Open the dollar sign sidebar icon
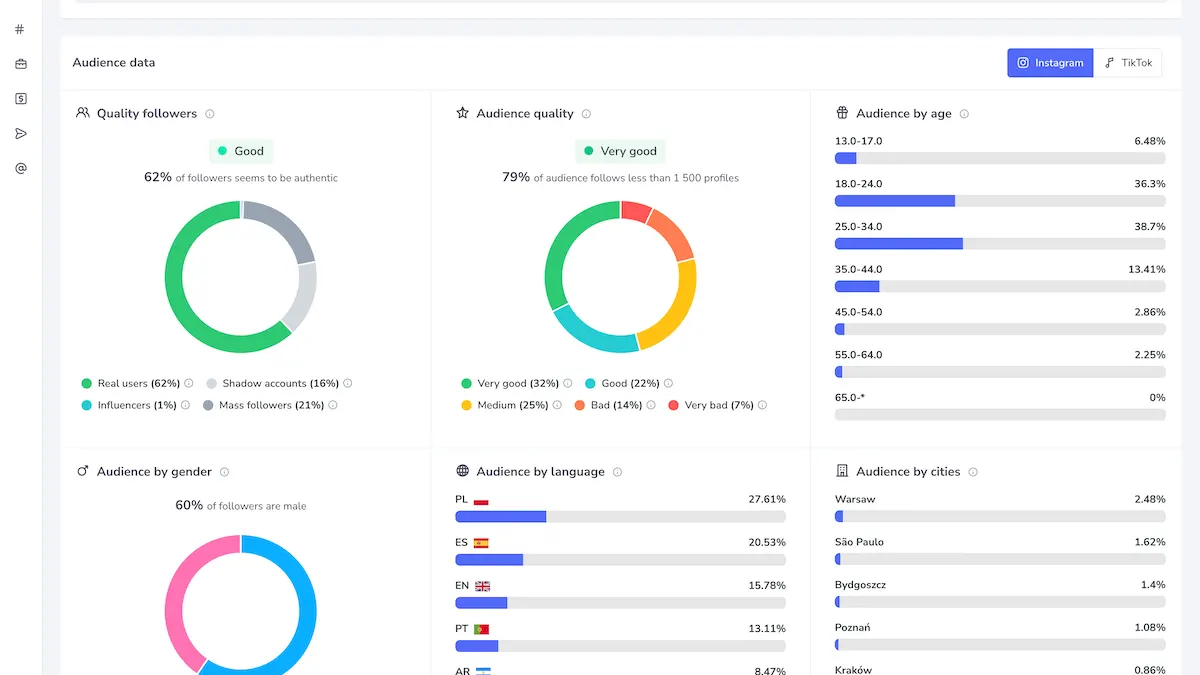 click(x=20, y=98)
